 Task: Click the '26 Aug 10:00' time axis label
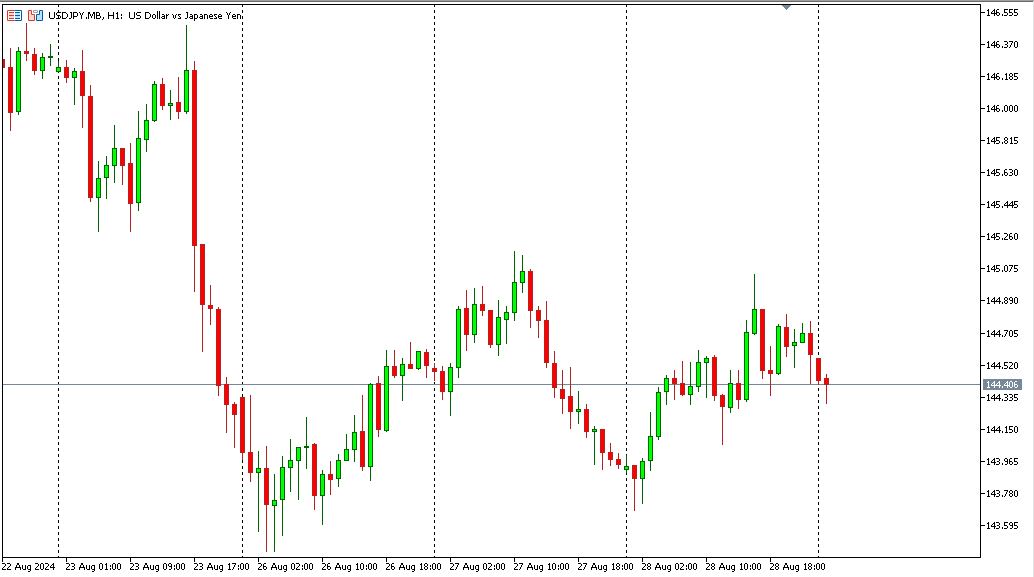350,566
